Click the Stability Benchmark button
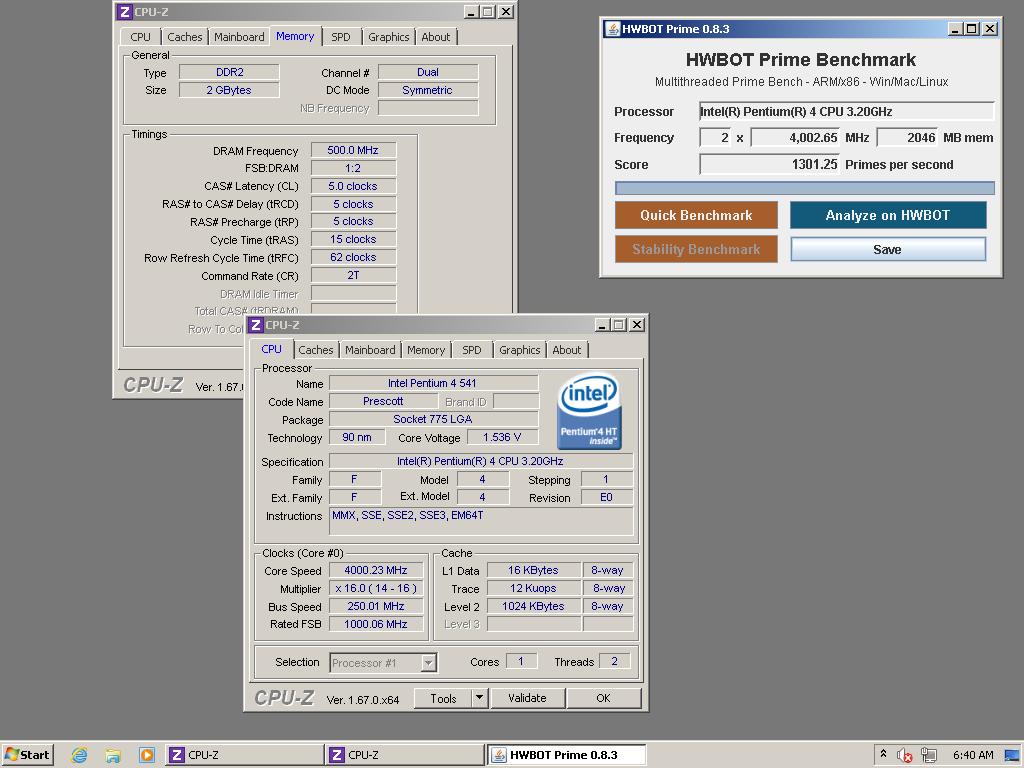Image resolution: width=1024 pixels, height=768 pixels. [x=696, y=249]
